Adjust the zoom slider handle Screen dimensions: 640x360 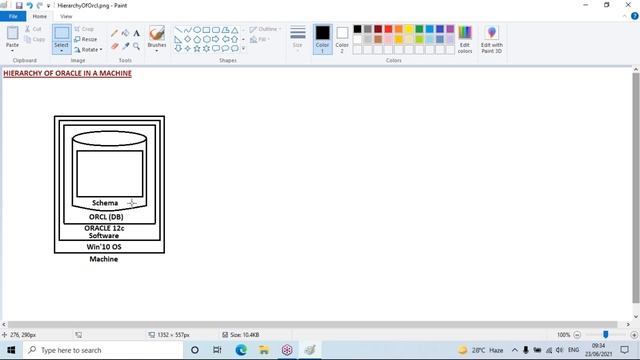point(606,335)
